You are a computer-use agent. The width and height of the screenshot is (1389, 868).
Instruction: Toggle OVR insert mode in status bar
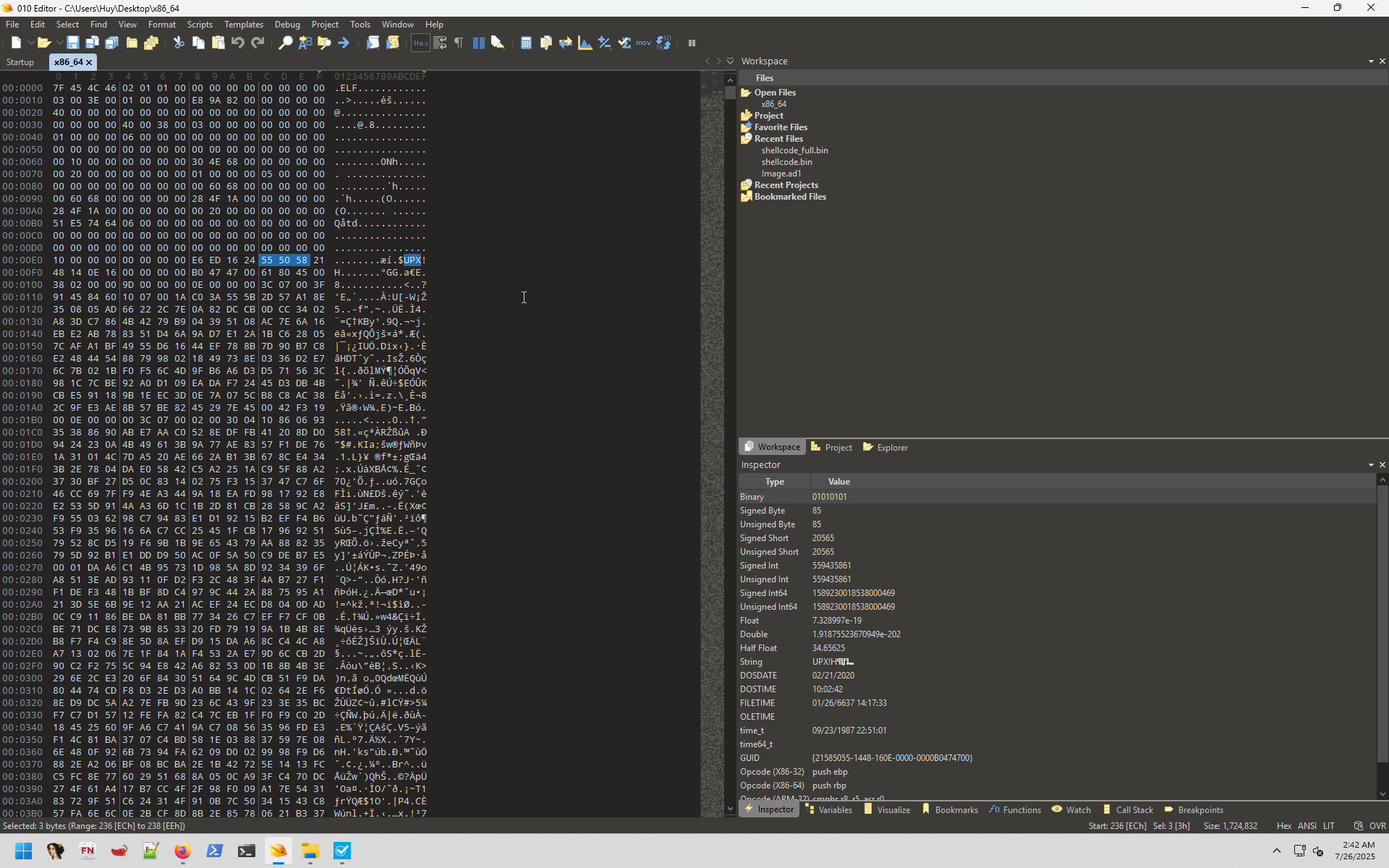[x=1377, y=826]
